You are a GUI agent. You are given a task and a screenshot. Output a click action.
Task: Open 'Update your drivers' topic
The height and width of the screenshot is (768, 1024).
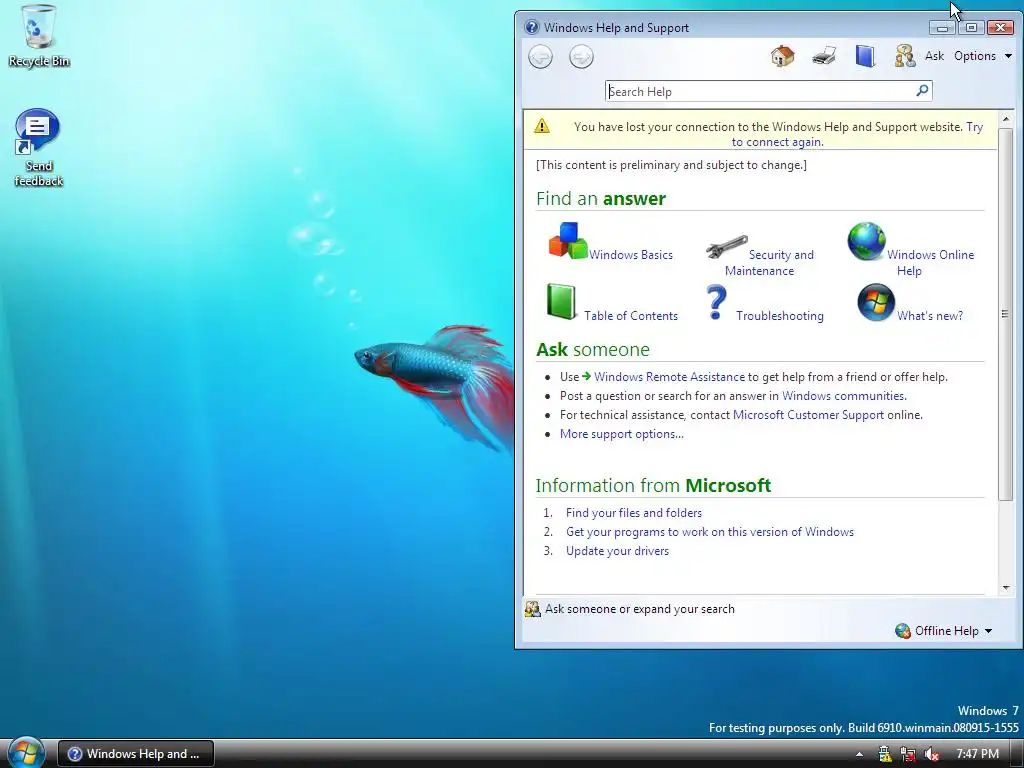(x=617, y=551)
